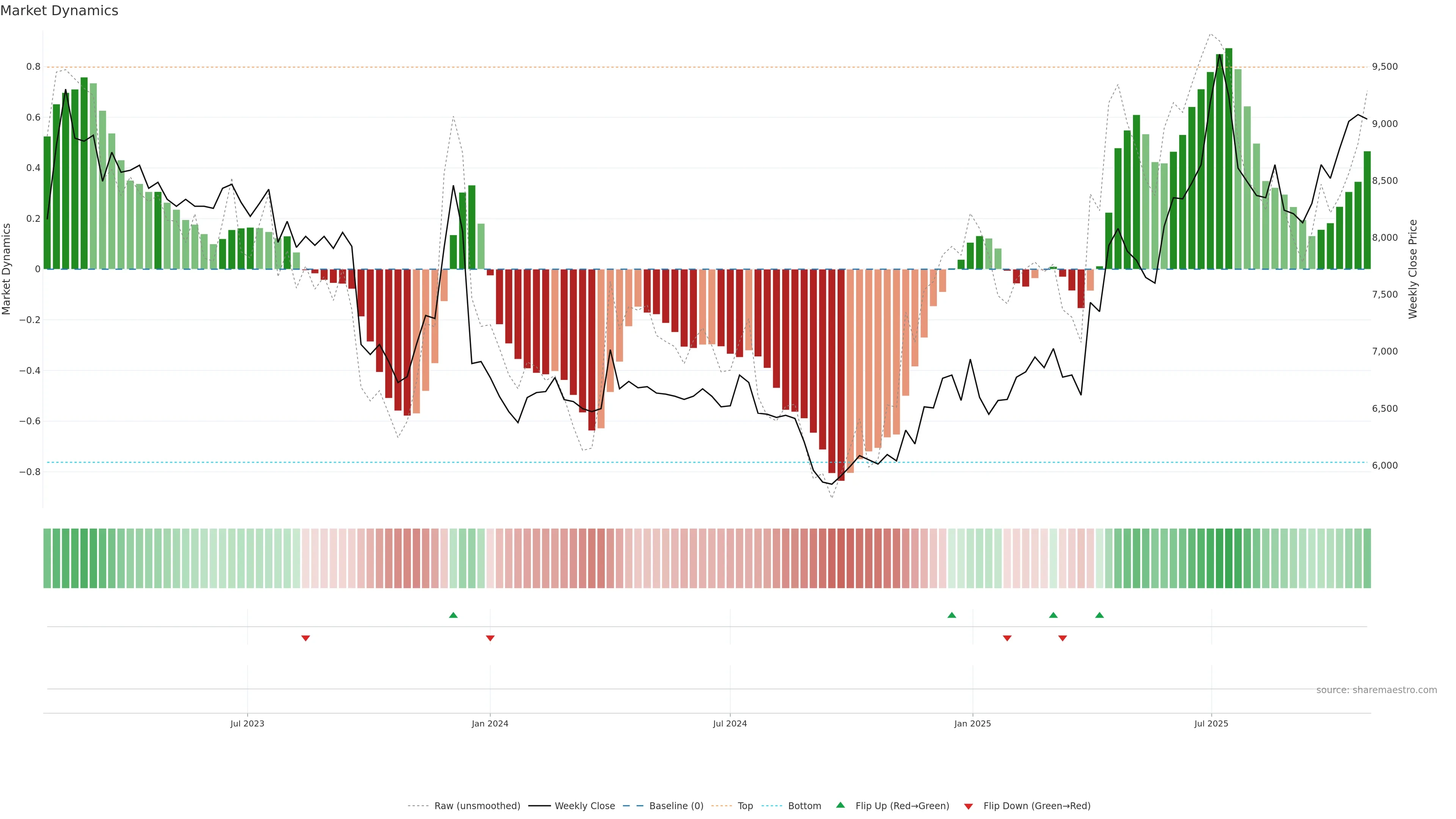This screenshot has width=1456, height=819.
Task: Click the red Flip Down triangle after Jul 2023
Action: (x=305, y=638)
